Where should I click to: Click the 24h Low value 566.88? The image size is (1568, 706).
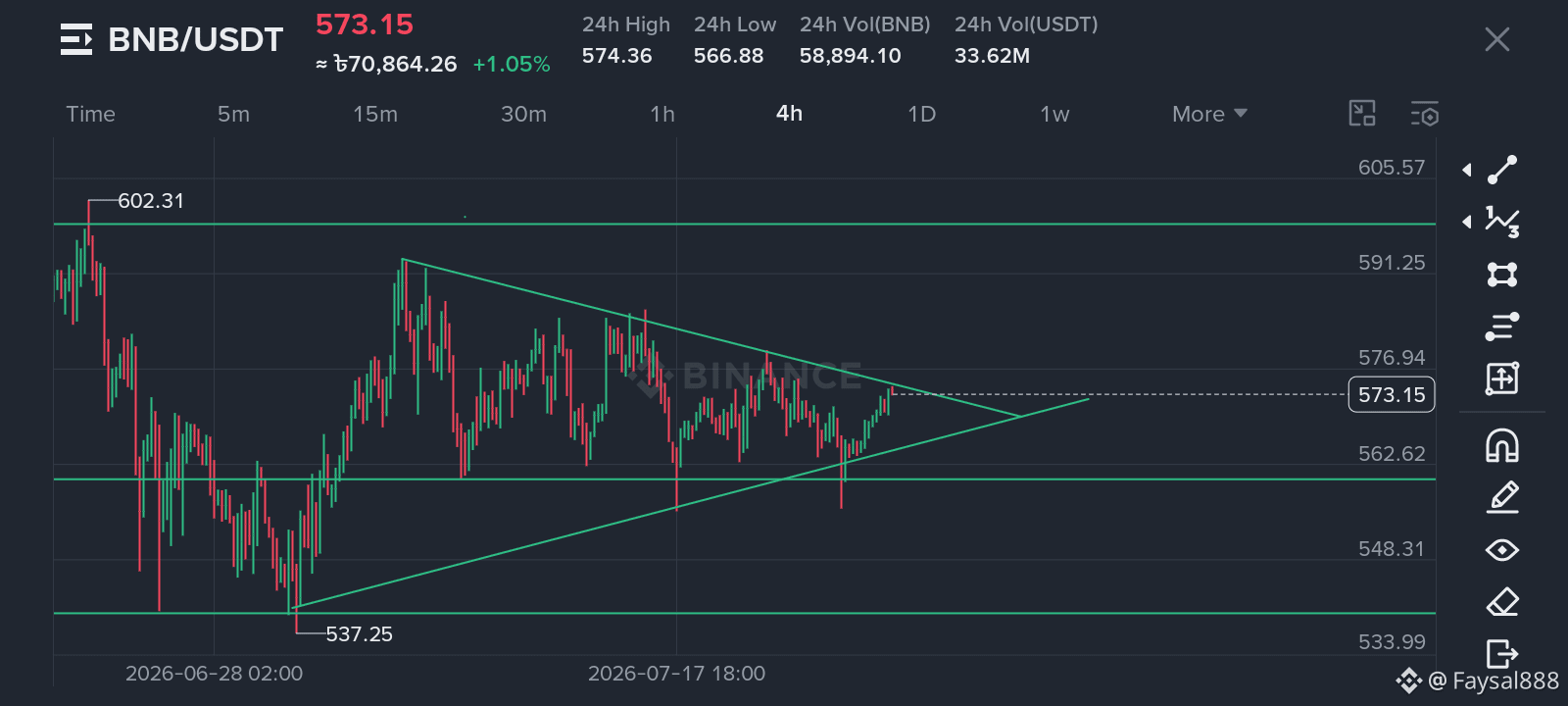[728, 56]
